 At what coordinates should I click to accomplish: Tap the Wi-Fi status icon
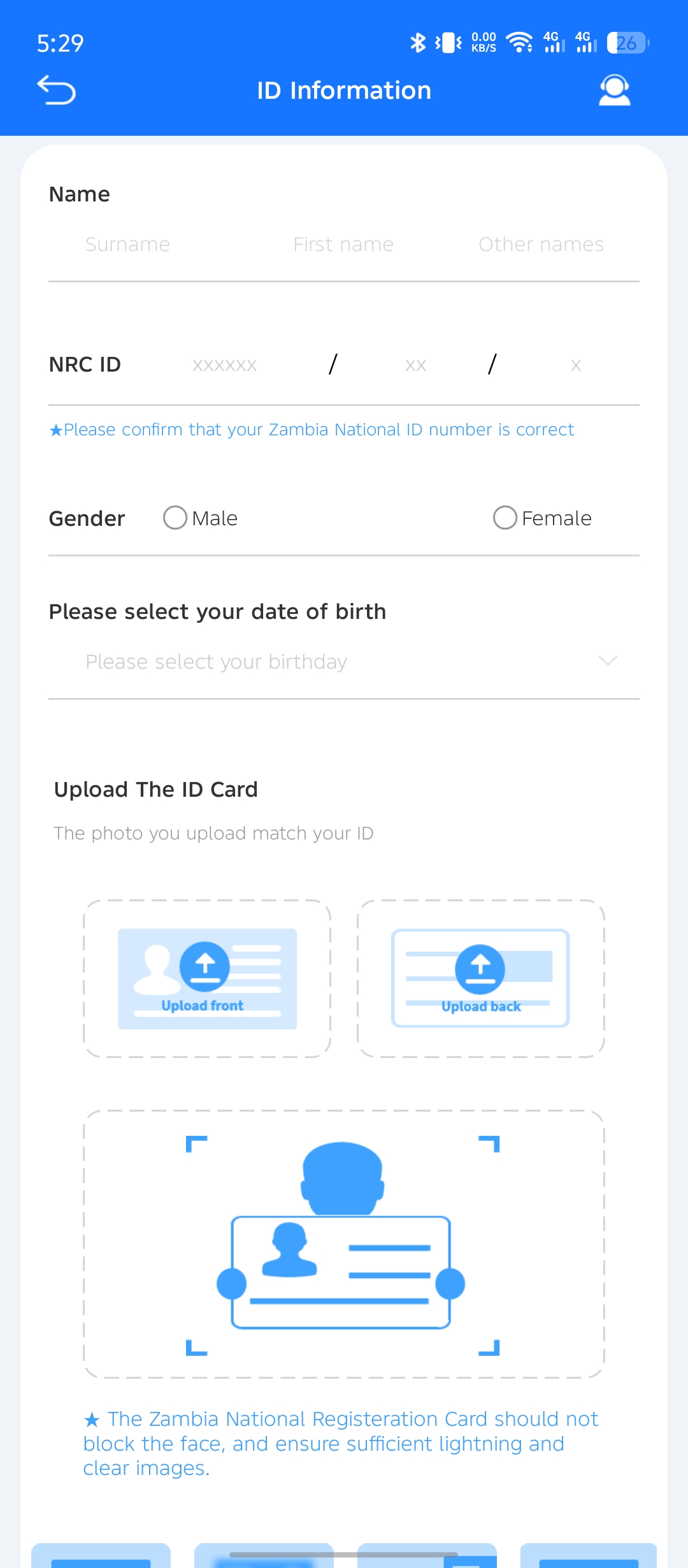pos(519,43)
